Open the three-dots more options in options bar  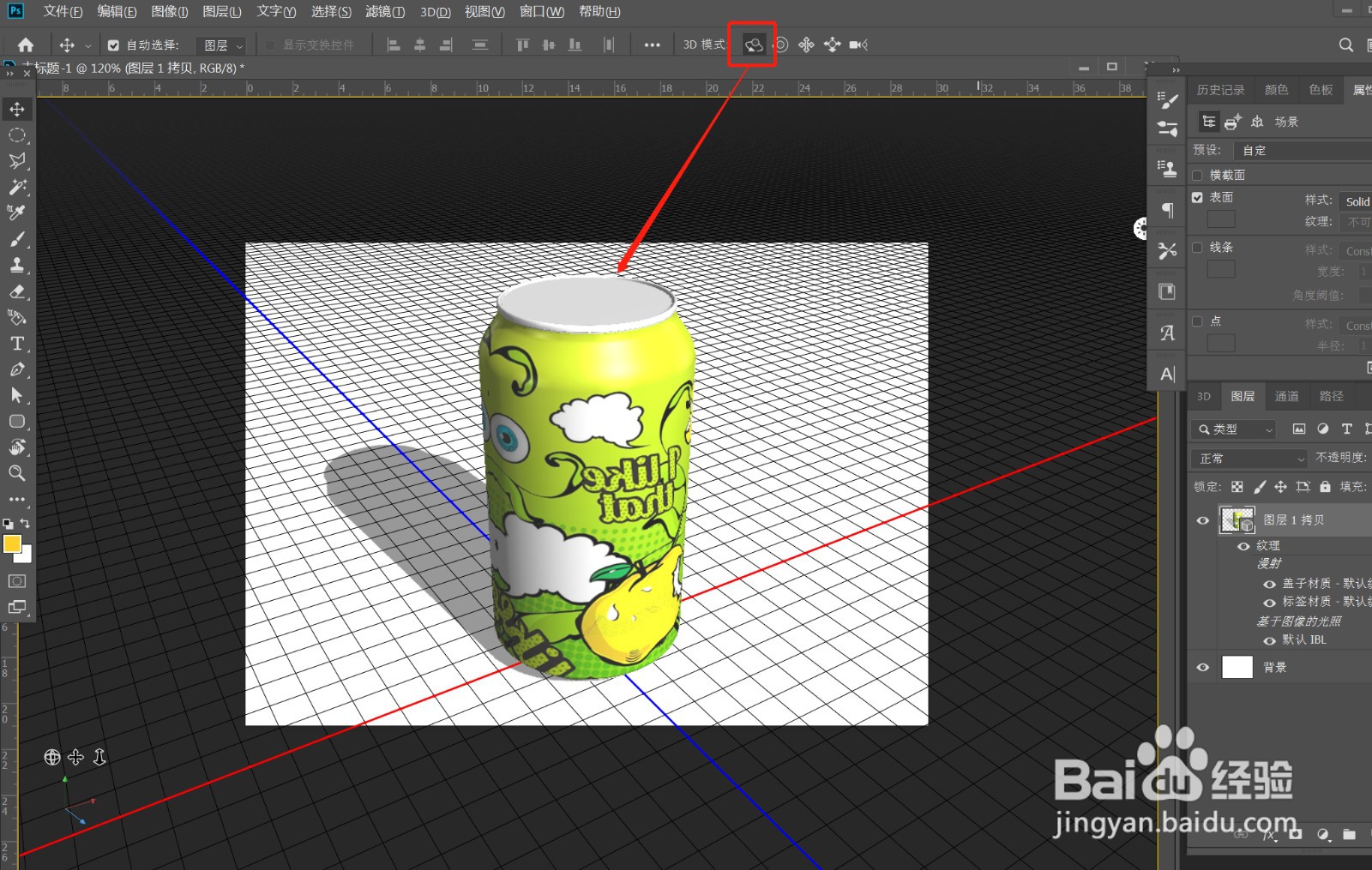pos(653,45)
